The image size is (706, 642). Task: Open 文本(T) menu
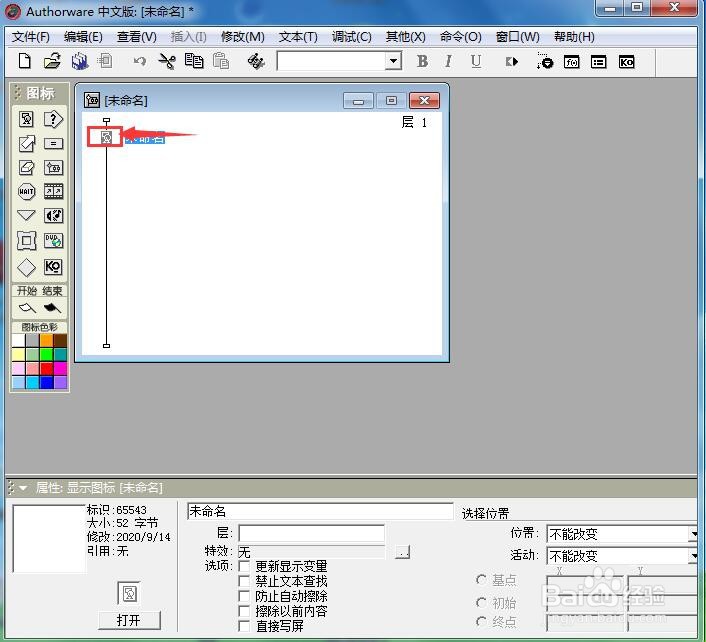[298, 37]
